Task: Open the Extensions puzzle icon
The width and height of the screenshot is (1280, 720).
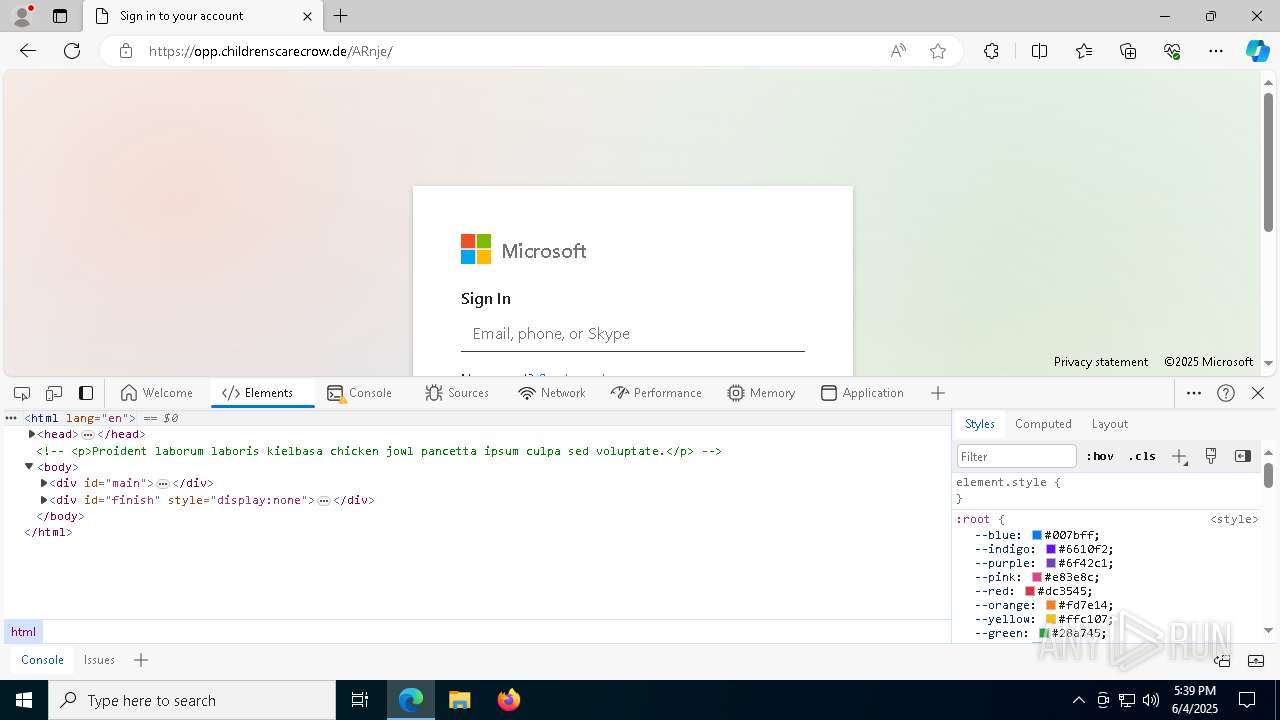Action: [991, 51]
